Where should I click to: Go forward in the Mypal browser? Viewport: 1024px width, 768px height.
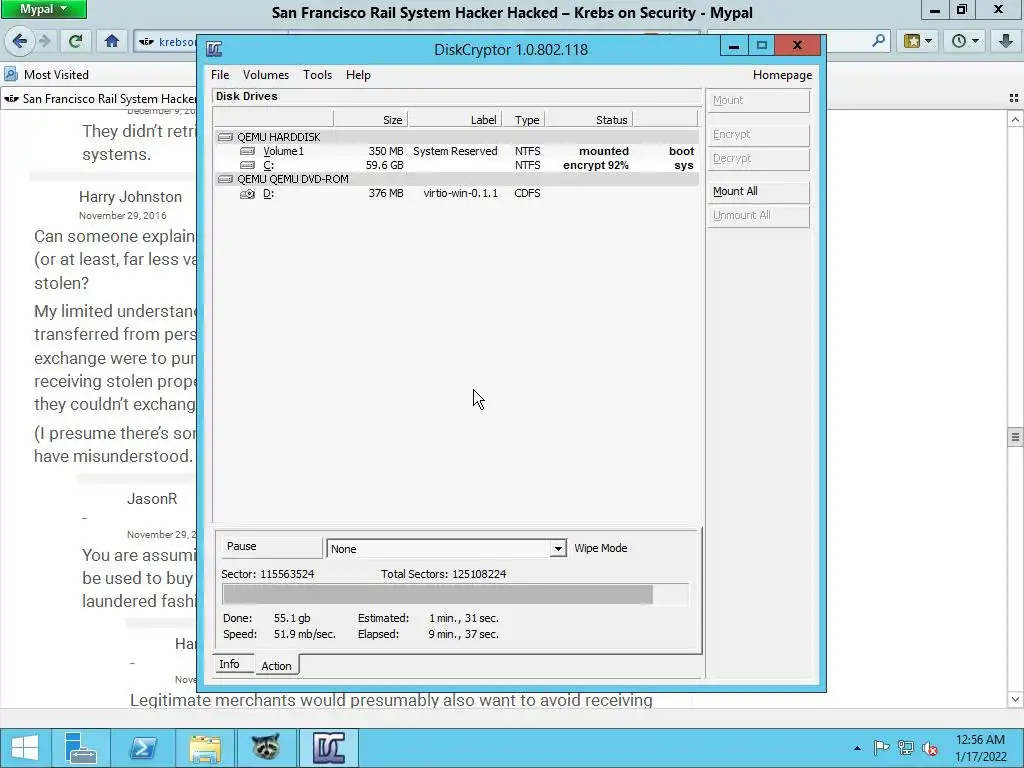(45, 41)
